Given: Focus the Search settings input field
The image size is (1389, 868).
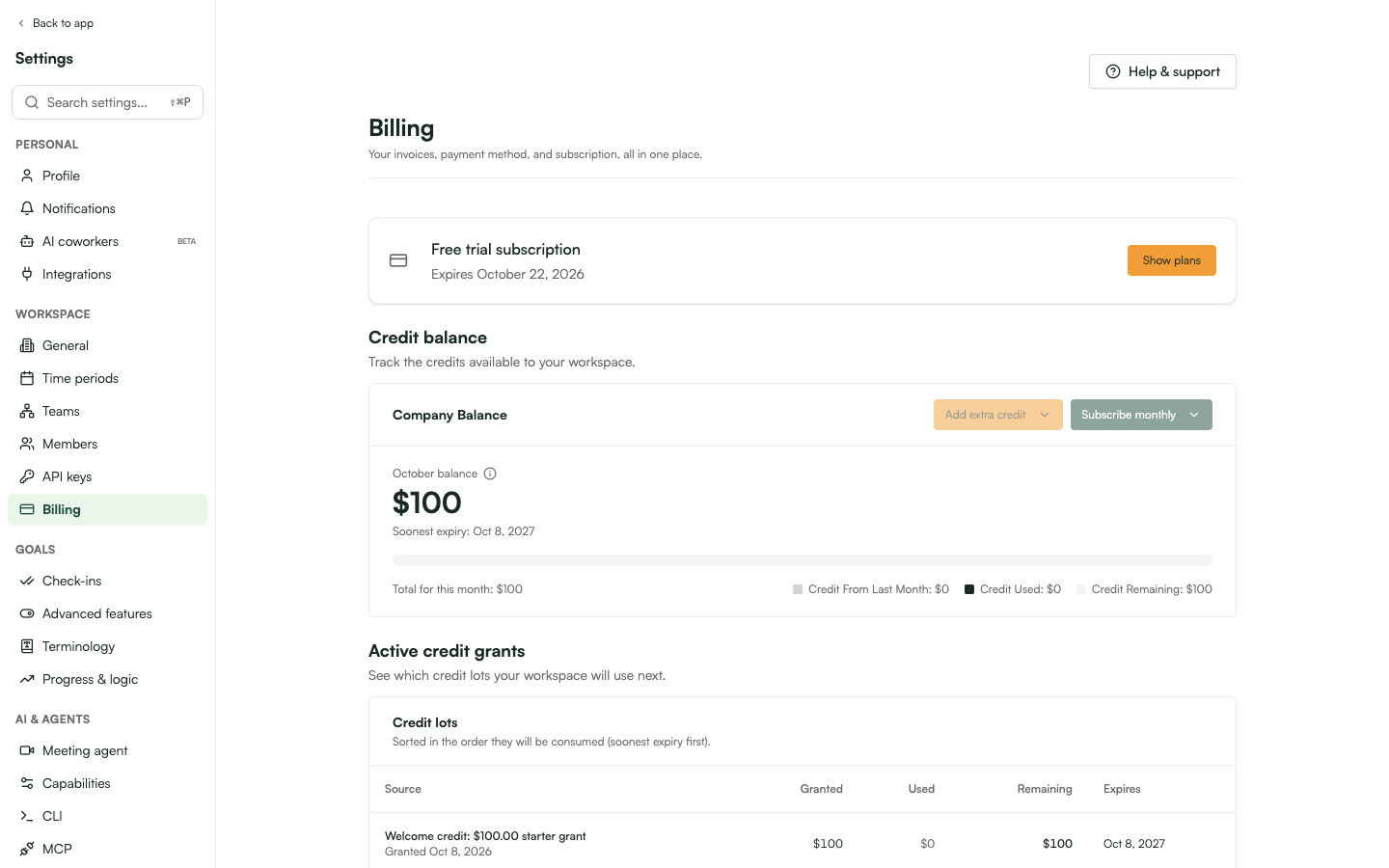Looking at the screenshot, I should 107,102.
